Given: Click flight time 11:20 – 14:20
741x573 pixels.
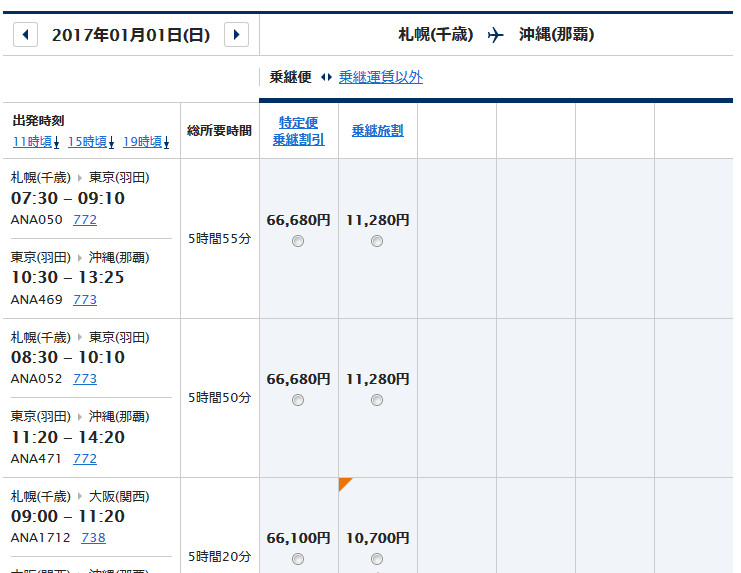Looking at the screenshot, I should pos(68,437).
